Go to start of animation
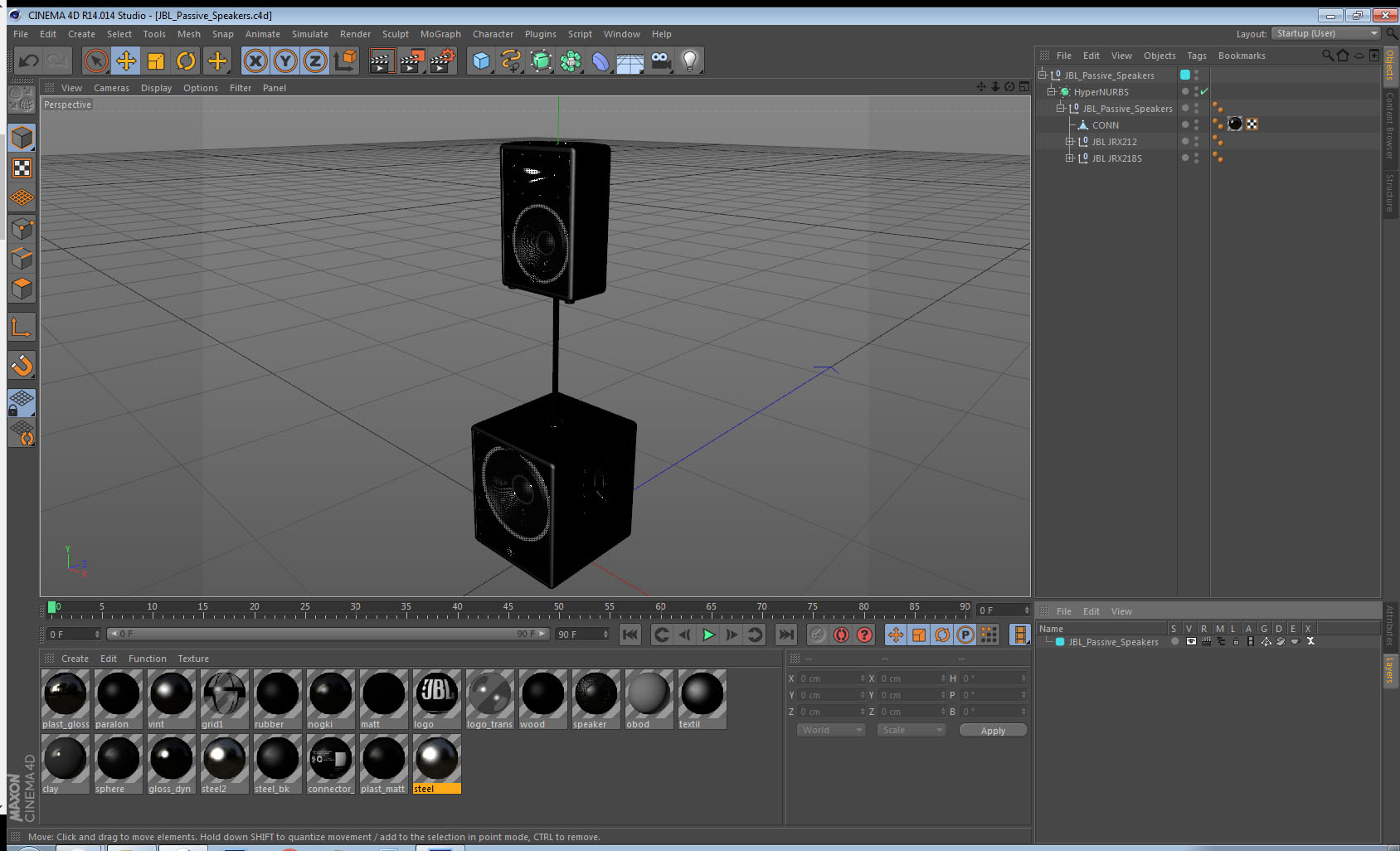 pyautogui.click(x=630, y=635)
